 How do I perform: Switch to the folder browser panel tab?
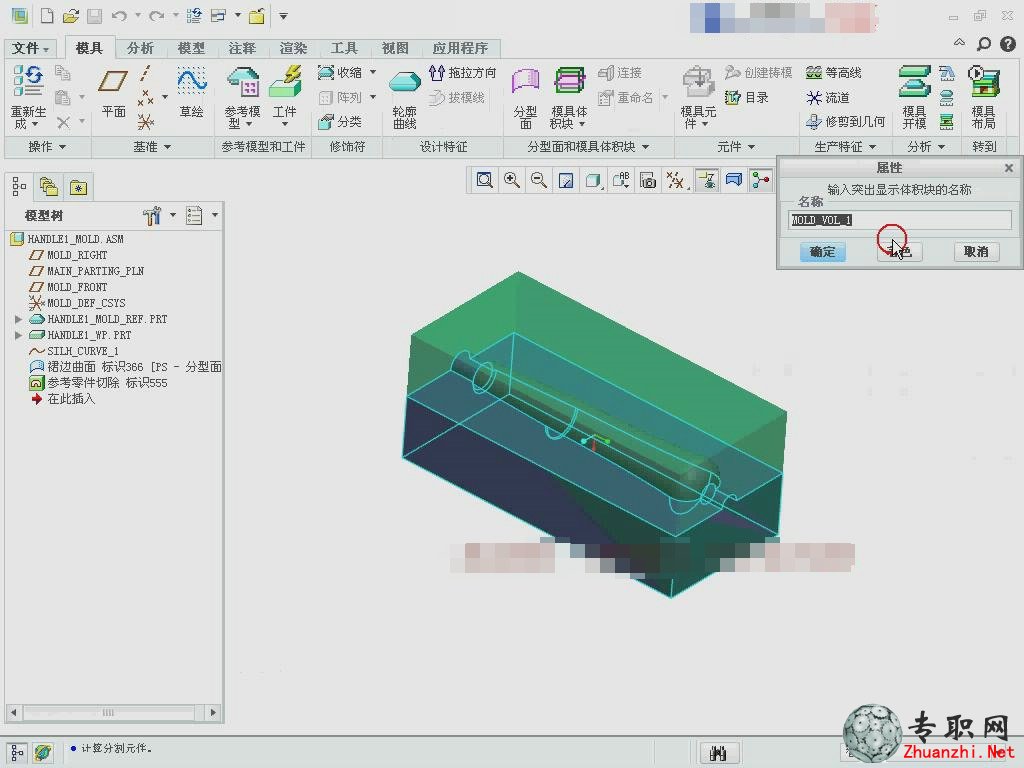tap(48, 187)
